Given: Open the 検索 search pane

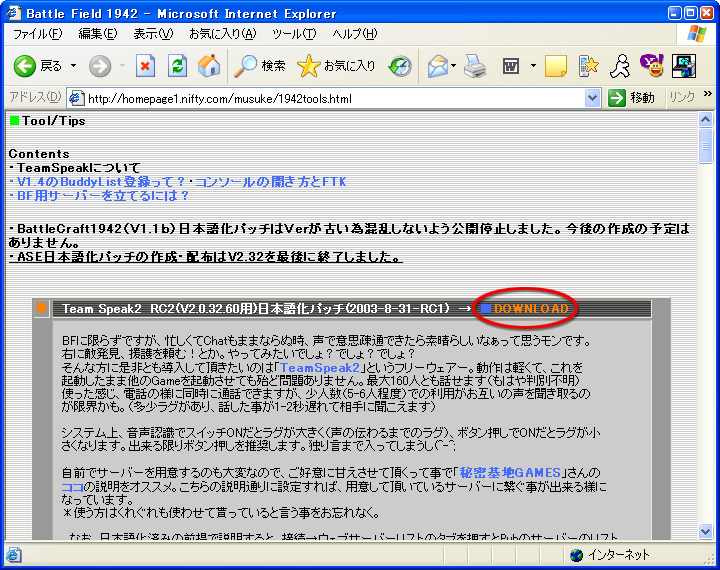Looking at the screenshot, I should 260,66.
